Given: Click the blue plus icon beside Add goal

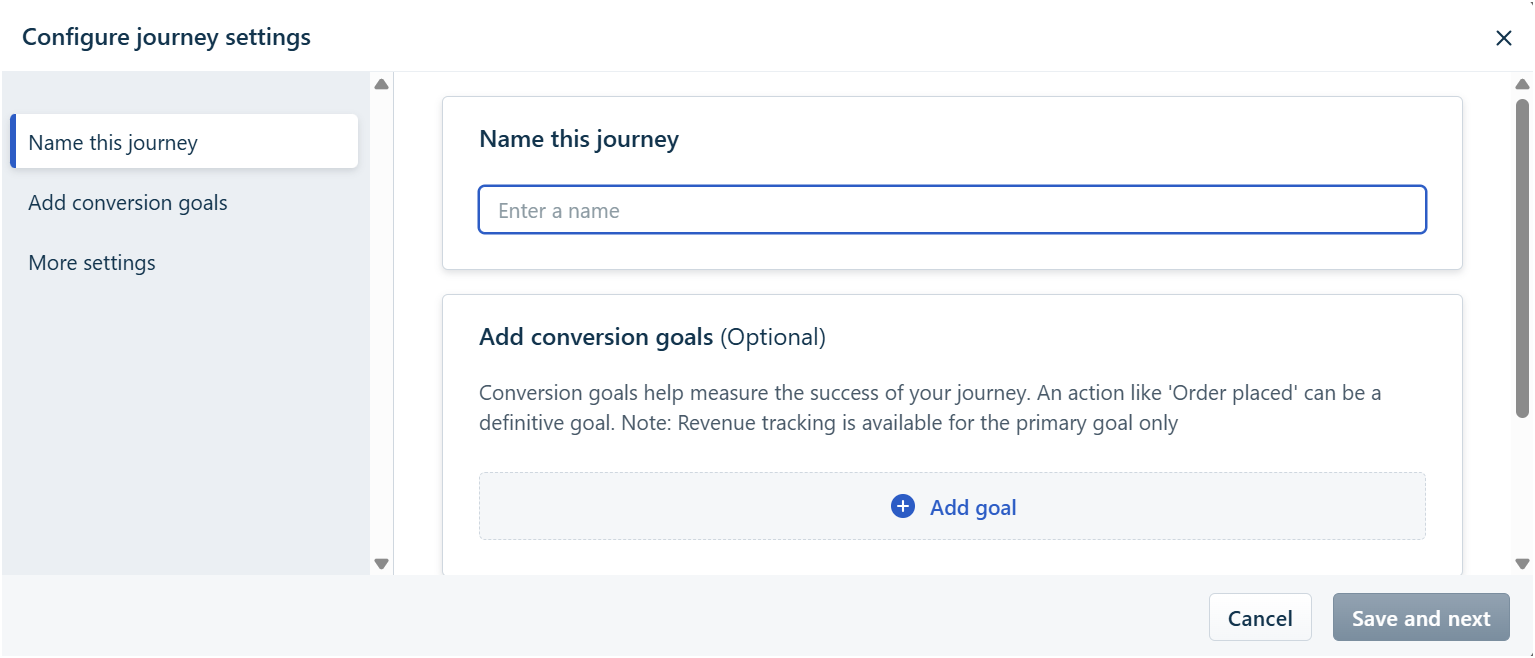Looking at the screenshot, I should [x=902, y=507].
